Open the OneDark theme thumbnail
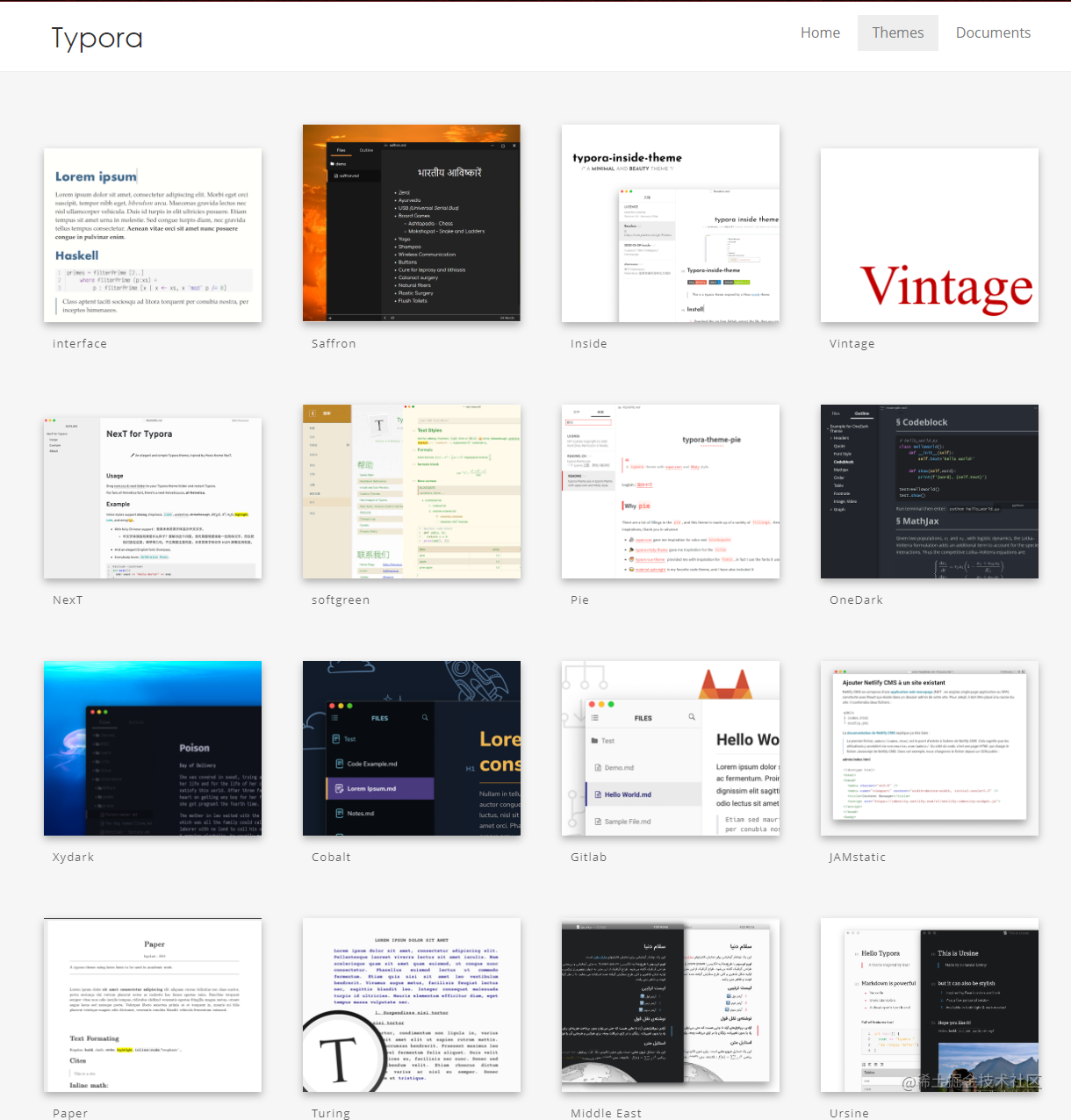Image resolution: width=1071 pixels, height=1120 pixels. (930, 492)
